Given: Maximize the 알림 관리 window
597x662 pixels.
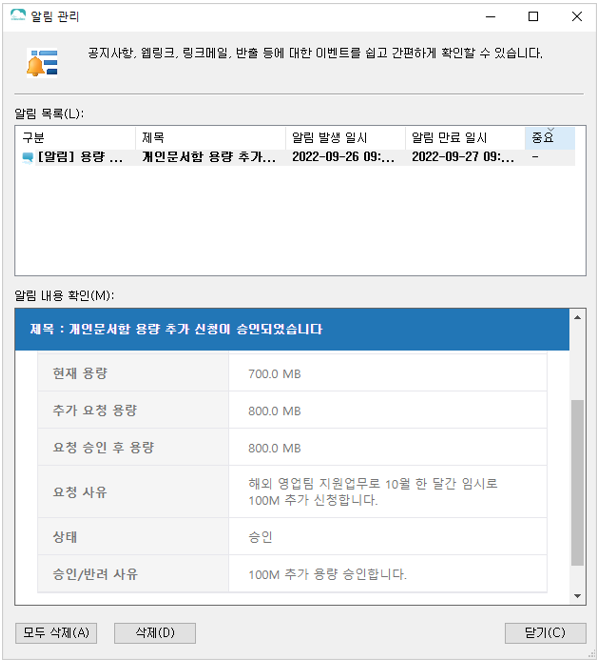Looking at the screenshot, I should (533, 16).
